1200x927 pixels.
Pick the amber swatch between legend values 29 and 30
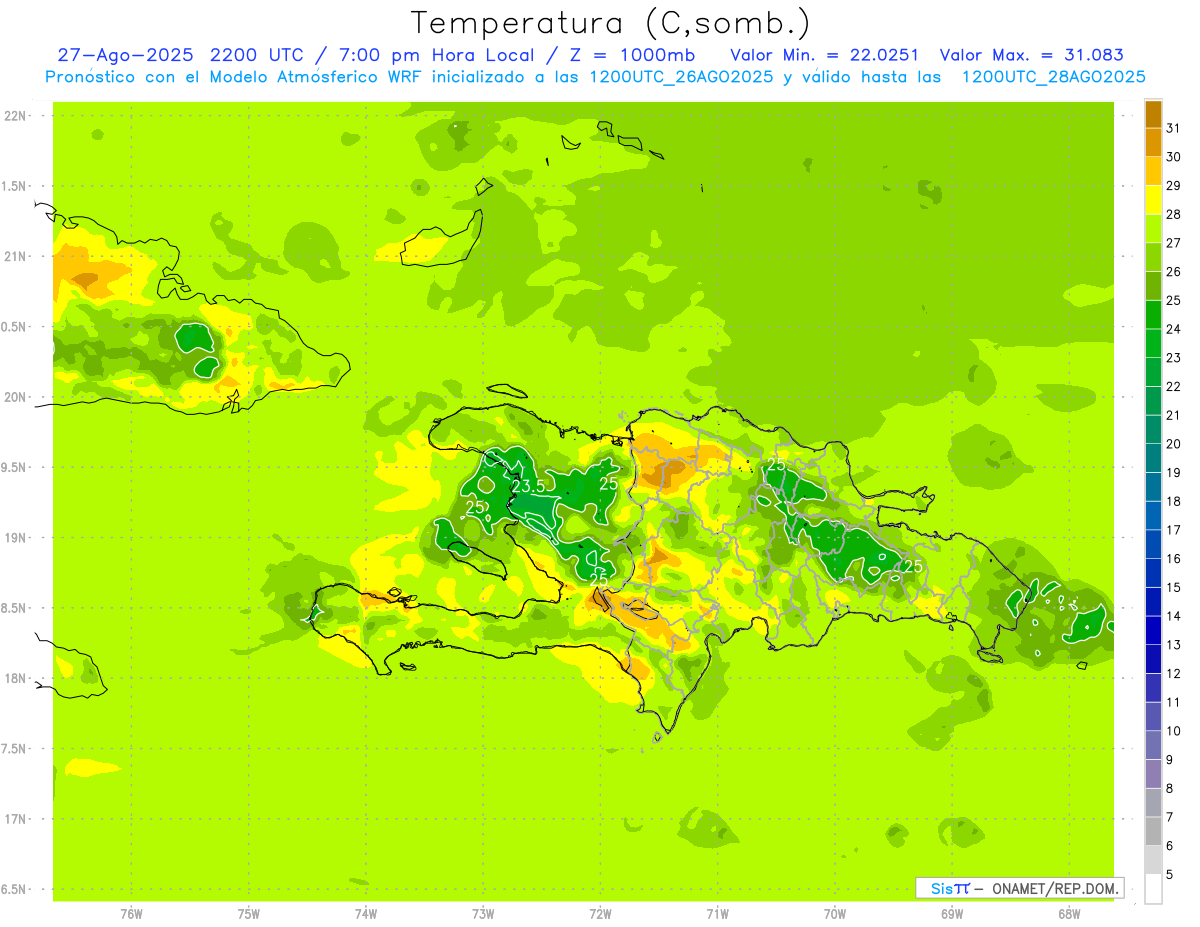1153,171
